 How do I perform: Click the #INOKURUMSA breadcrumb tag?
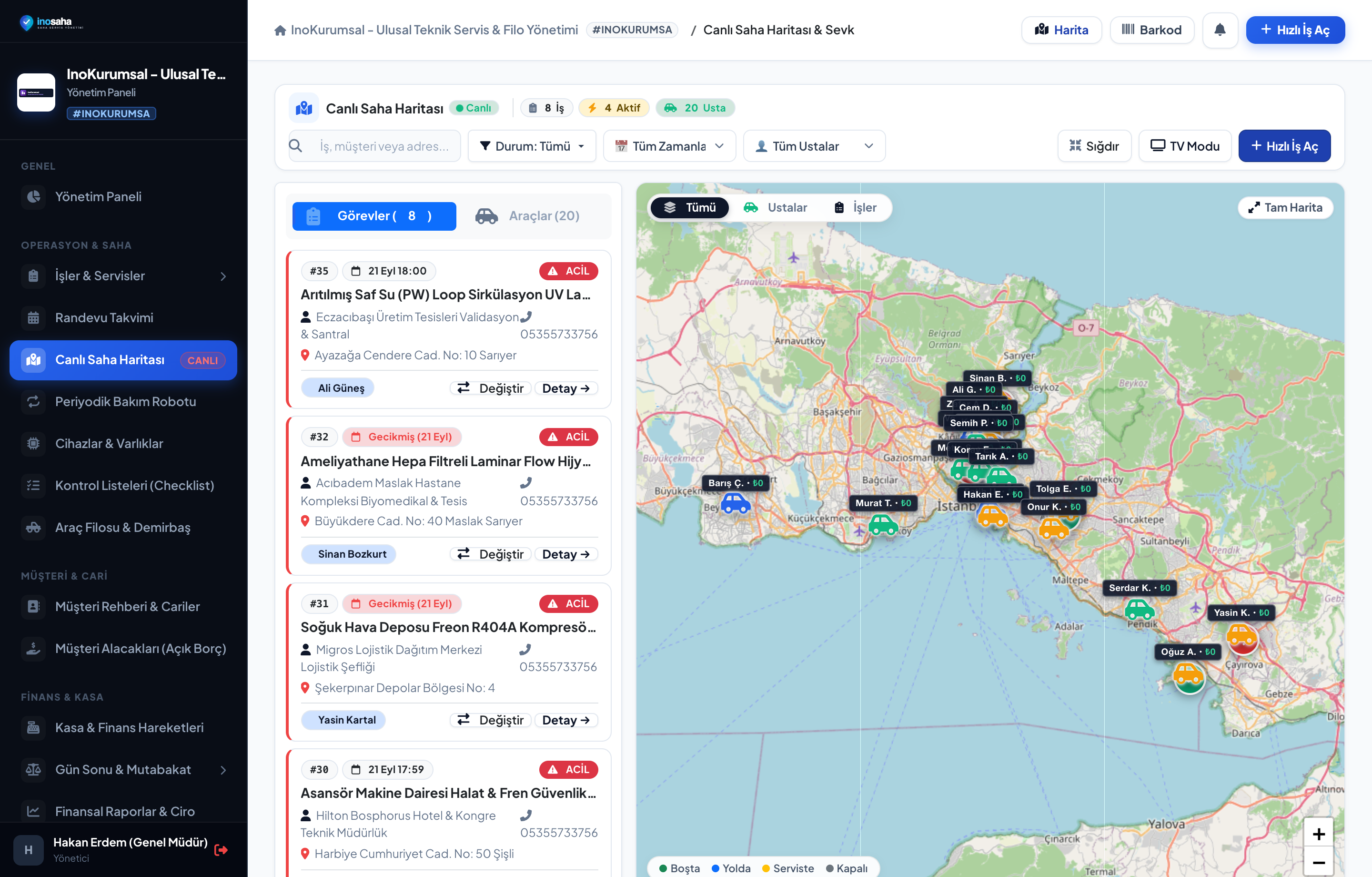tap(631, 30)
